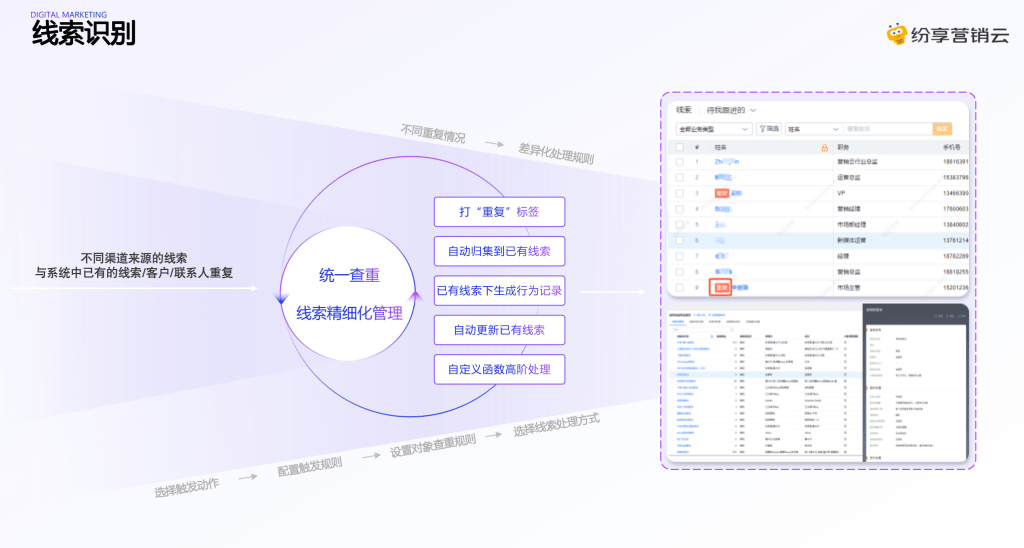
Task: Click 自定义函数高阶处理 option box
Action: (500, 370)
